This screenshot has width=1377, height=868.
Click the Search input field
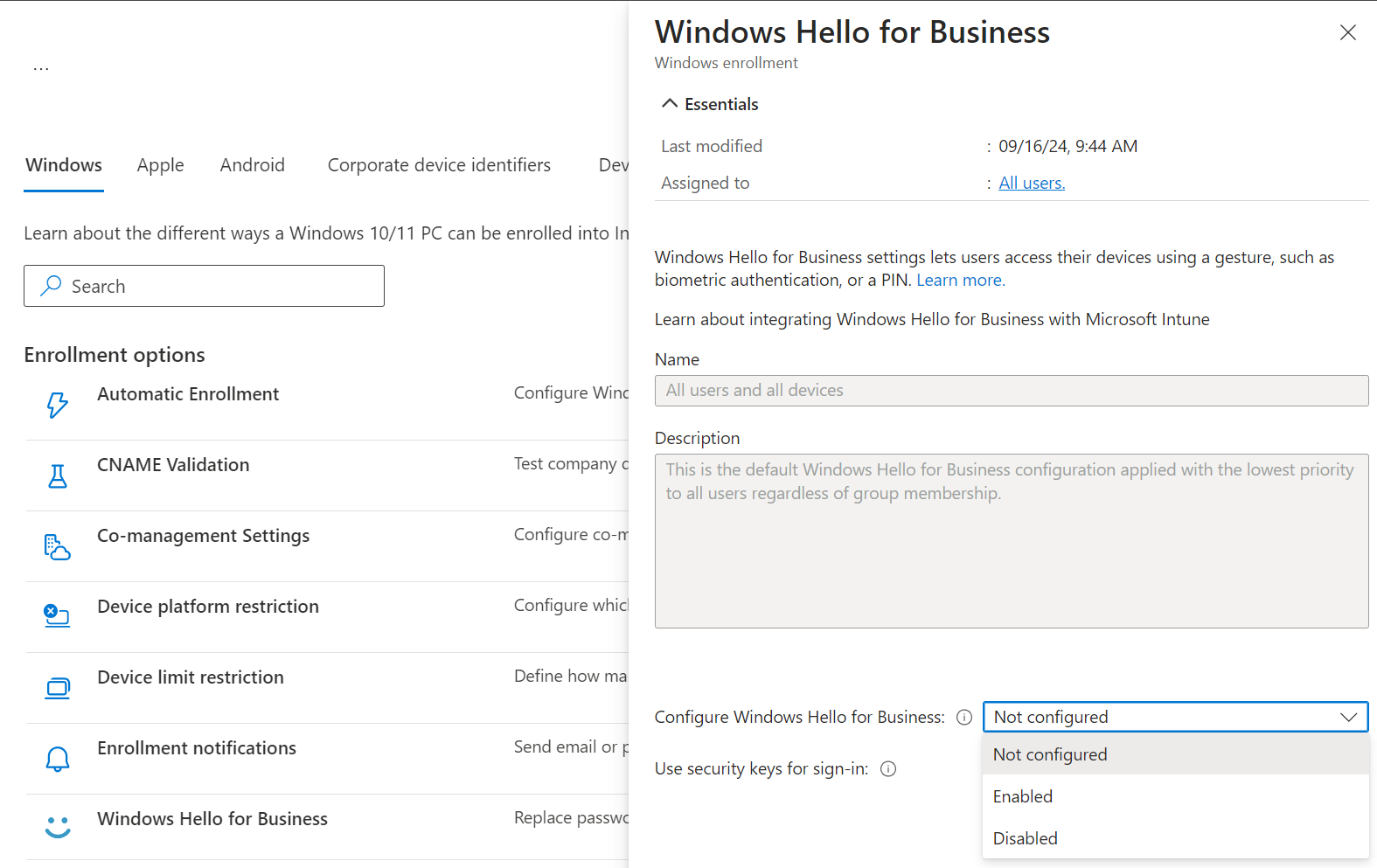click(x=204, y=286)
